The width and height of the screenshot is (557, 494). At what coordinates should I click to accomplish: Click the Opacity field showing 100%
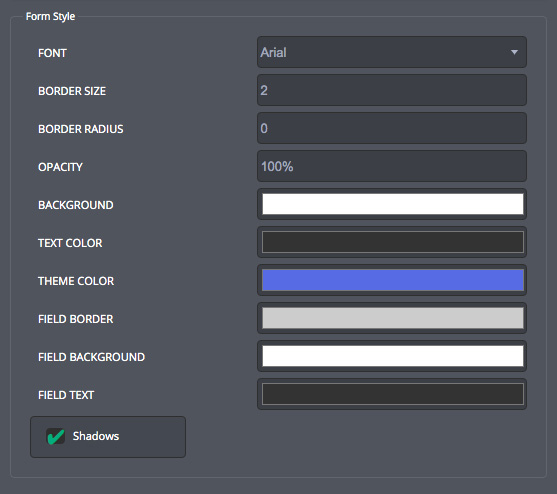click(x=392, y=166)
